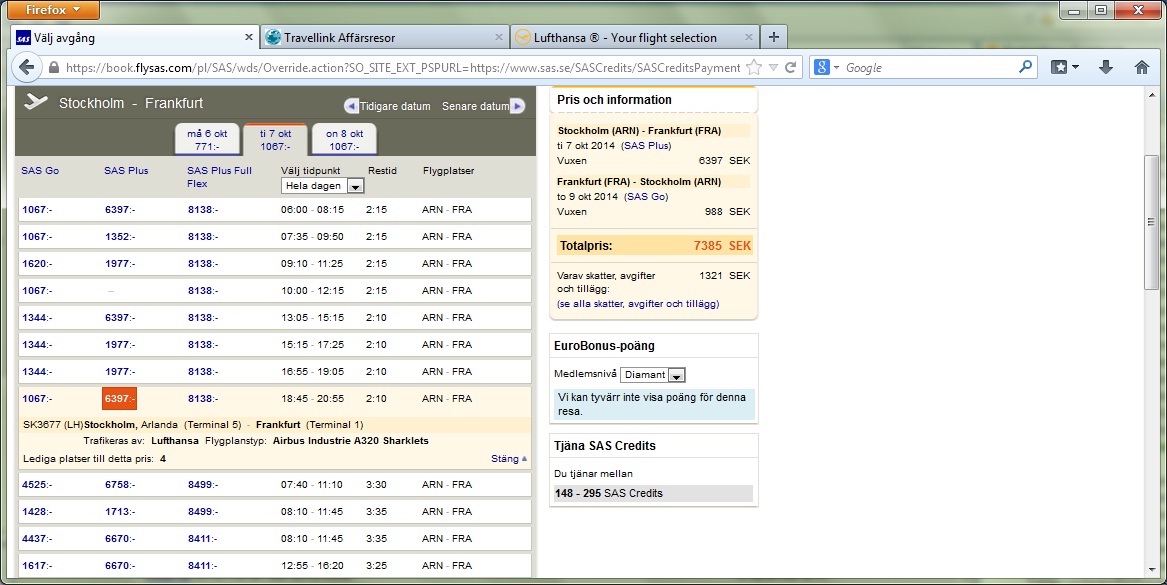Image resolution: width=1167 pixels, height=585 pixels.
Task: Open se alla skatter, avgifter och tillägg link
Action: point(638,304)
